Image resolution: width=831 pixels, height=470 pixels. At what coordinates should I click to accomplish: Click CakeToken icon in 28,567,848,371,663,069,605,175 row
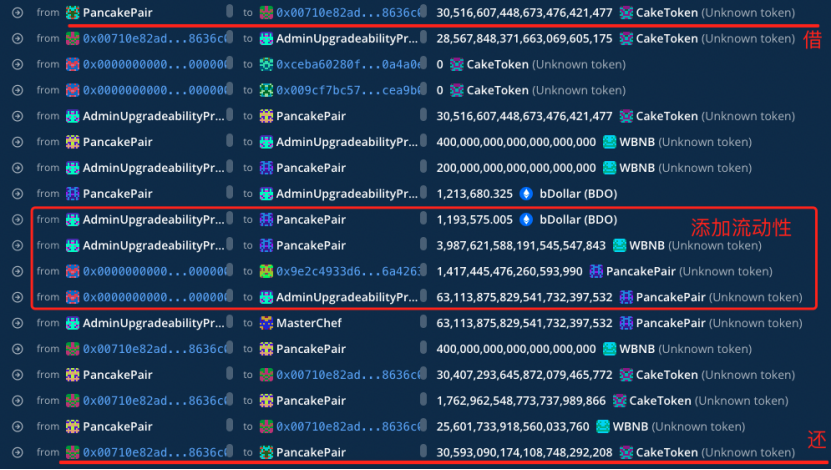click(626, 39)
